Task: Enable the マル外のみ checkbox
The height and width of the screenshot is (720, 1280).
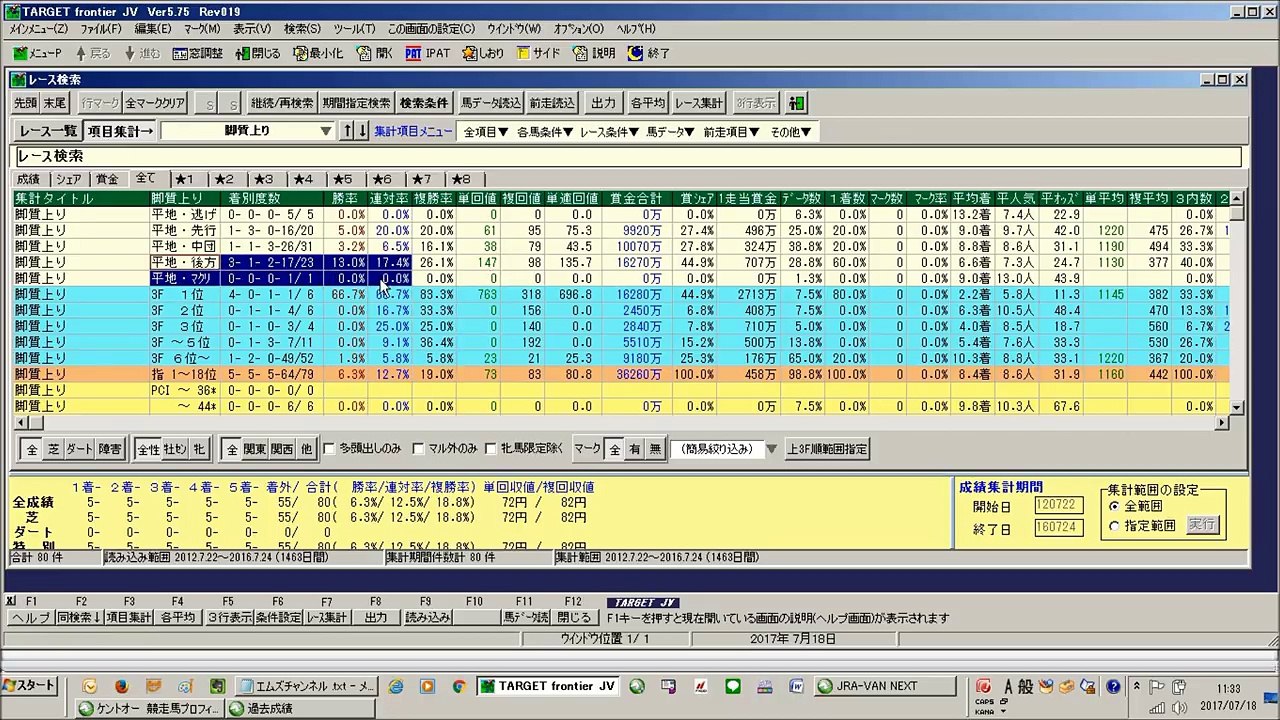Action: 419,449
